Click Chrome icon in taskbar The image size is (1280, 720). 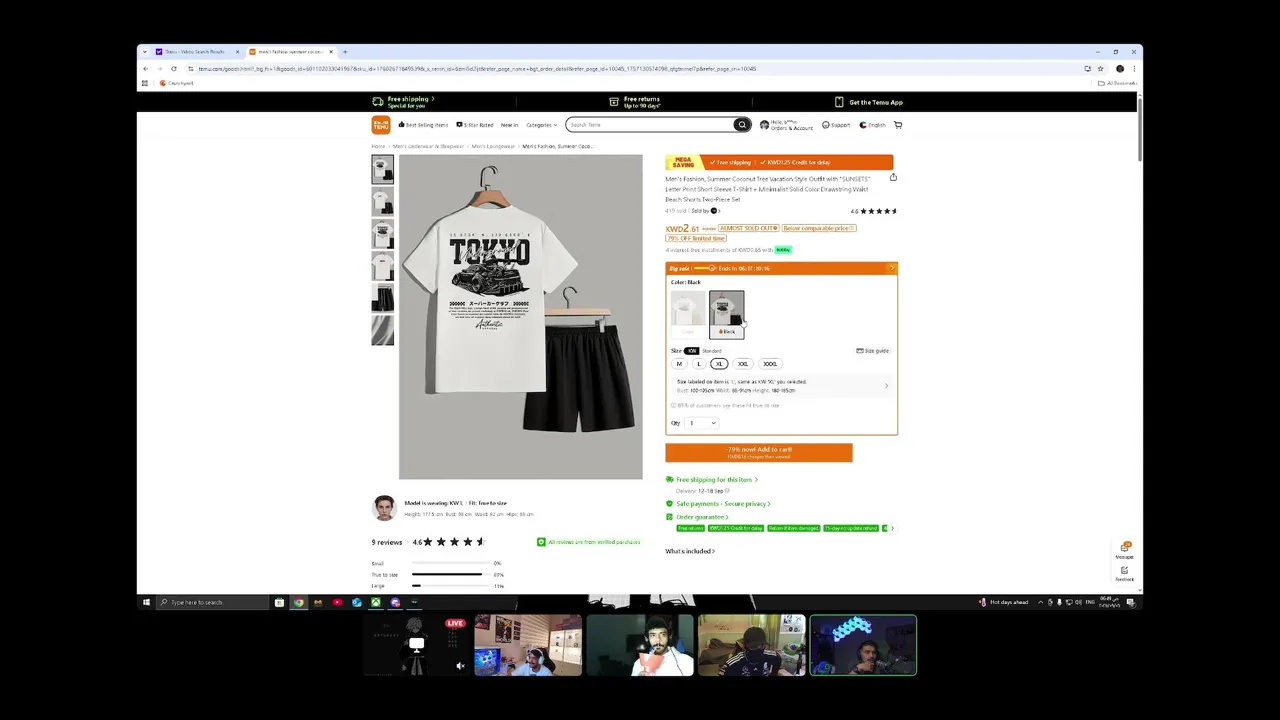click(298, 602)
